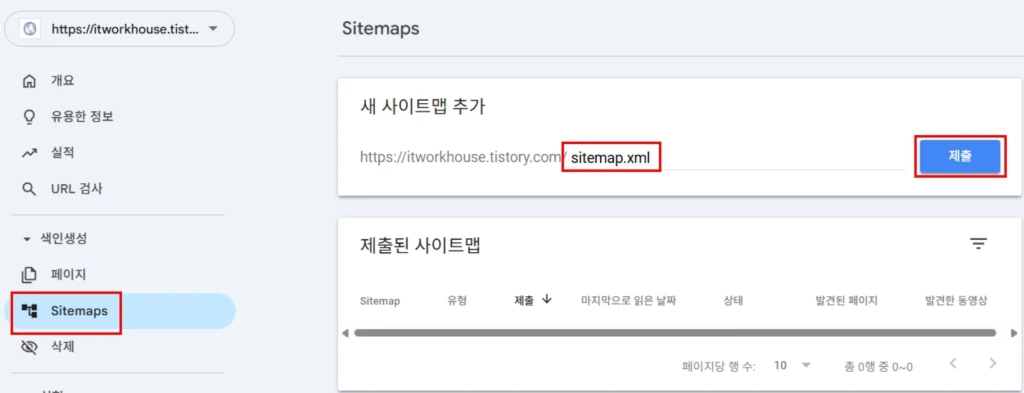This screenshot has width=1024, height=393.
Task: Click the sitemap tree icon in sidebar
Action: click(x=29, y=311)
